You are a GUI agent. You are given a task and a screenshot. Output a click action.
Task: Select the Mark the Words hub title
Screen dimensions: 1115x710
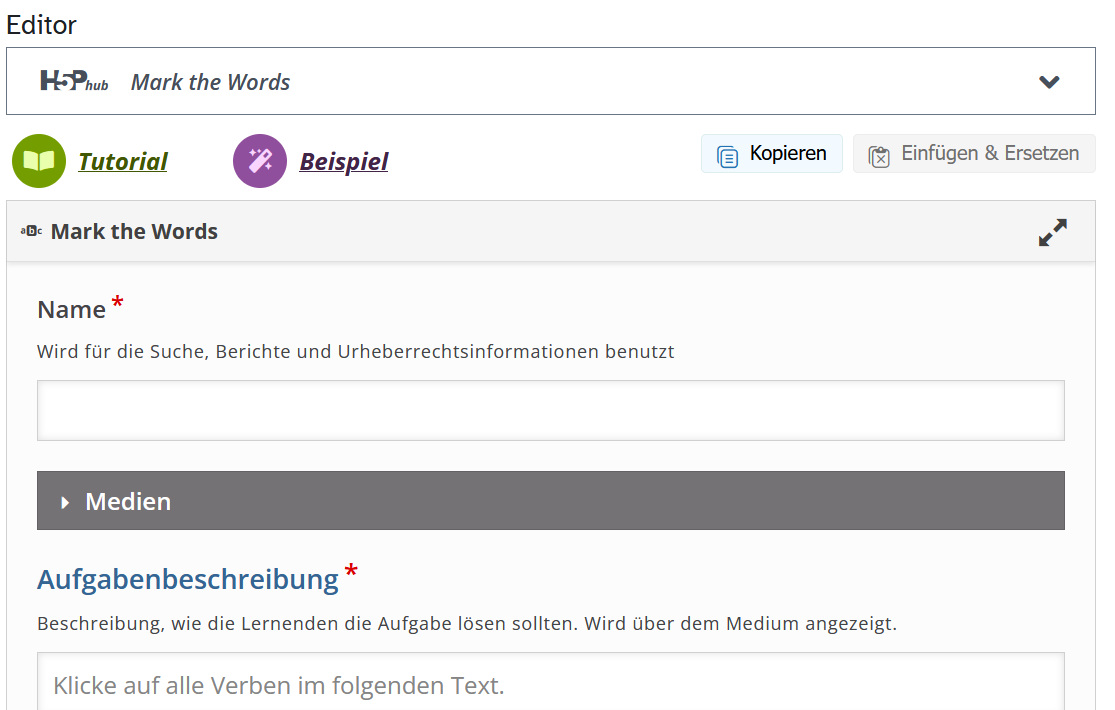click(210, 82)
